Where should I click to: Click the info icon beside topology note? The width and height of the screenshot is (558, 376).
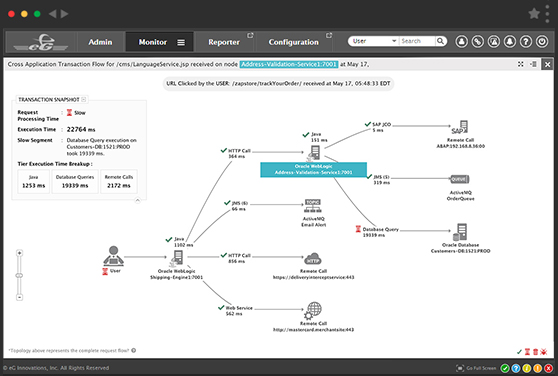tap(133, 350)
